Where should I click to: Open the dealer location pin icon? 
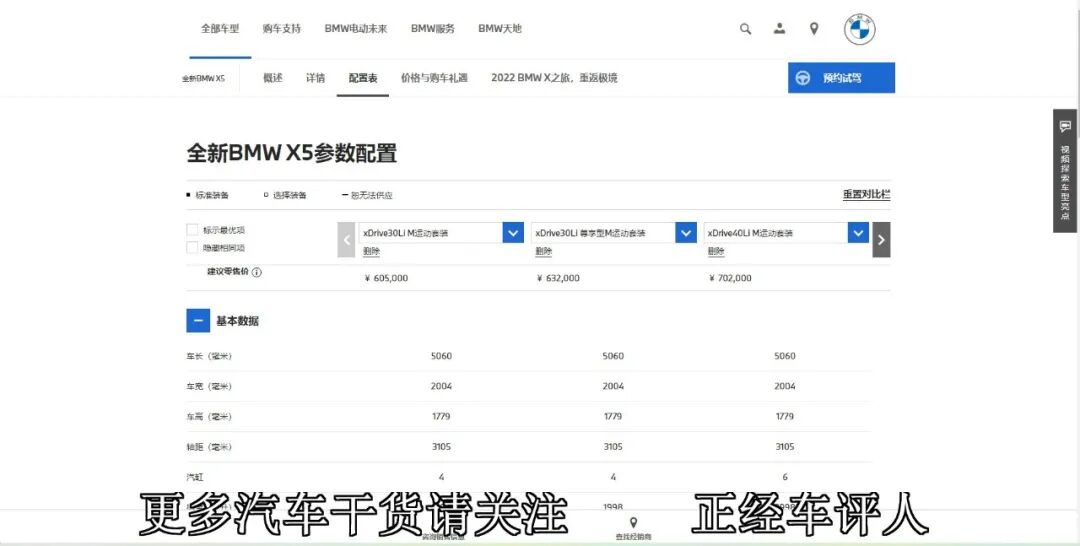point(813,29)
